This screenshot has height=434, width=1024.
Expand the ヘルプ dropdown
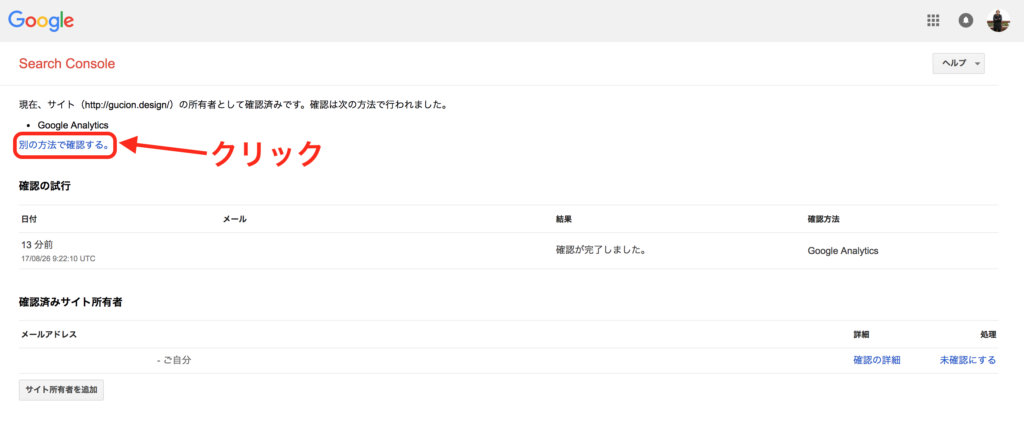point(958,63)
